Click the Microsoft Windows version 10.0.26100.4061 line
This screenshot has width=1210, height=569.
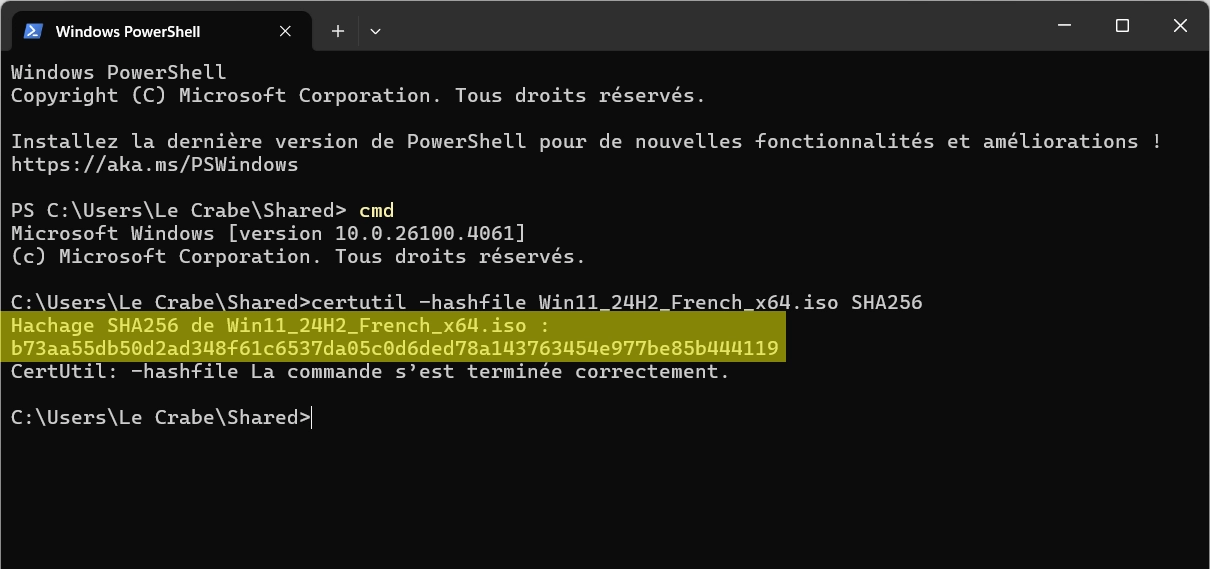coord(268,233)
